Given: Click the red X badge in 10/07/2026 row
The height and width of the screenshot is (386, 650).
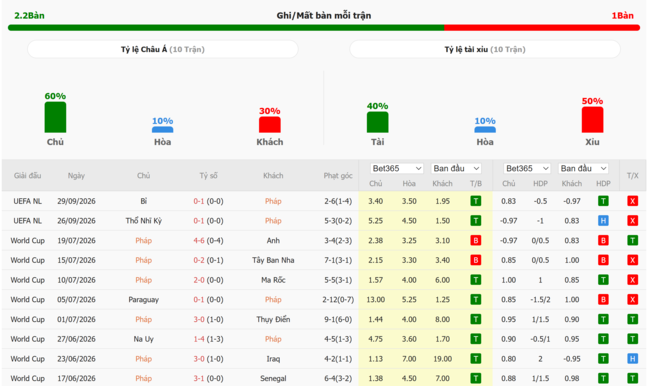Looking at the screenshot, I should point(632,280).
